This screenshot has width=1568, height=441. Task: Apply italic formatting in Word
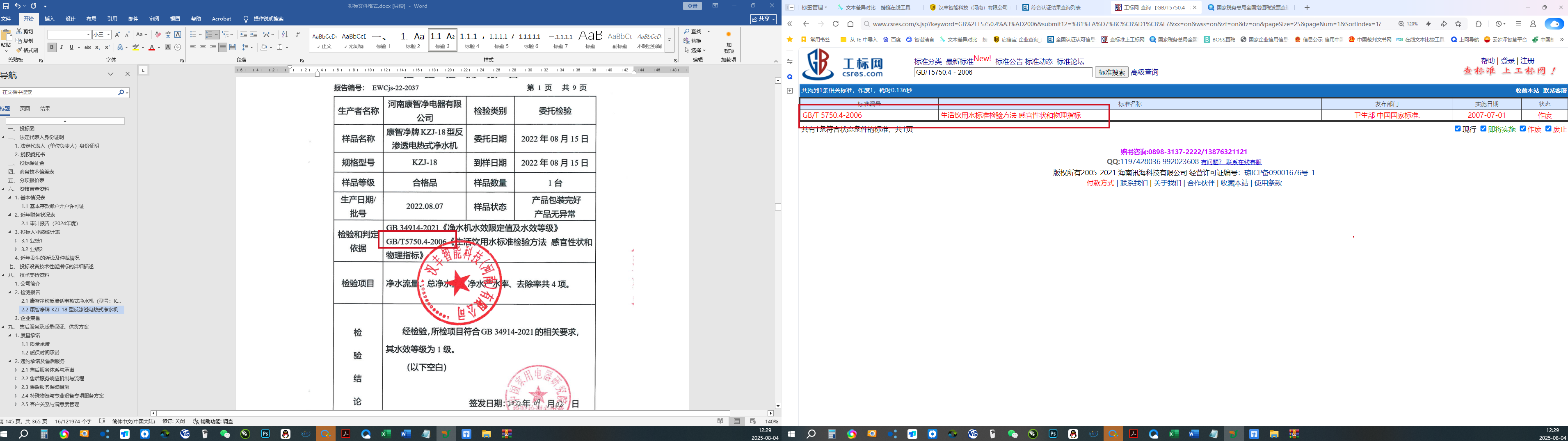click(x=62, y=48)
